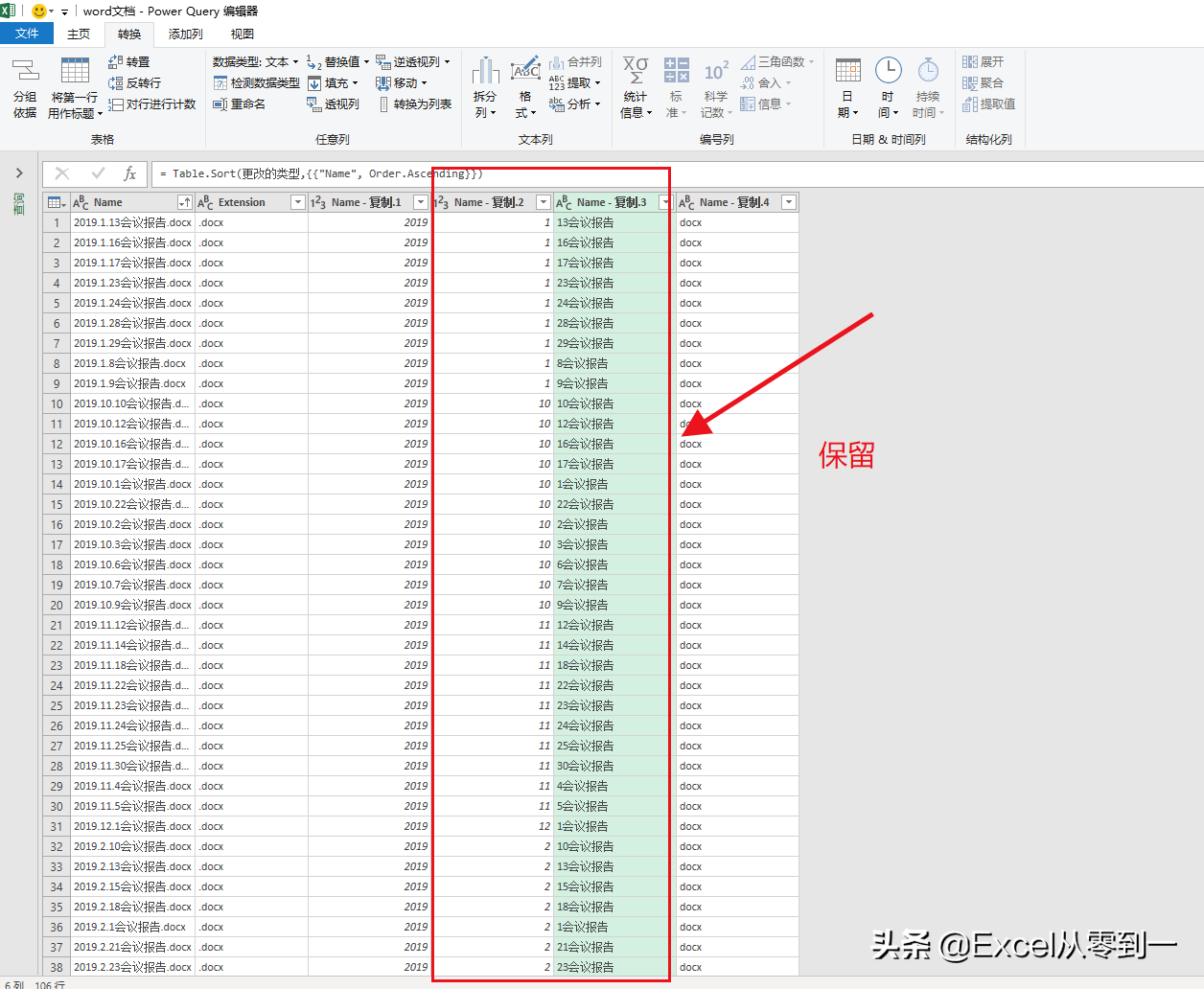Screen dimensions: 1204x989
Task: Click cell 2019.2.23会议报告.docx
Action: pos(132,967)
